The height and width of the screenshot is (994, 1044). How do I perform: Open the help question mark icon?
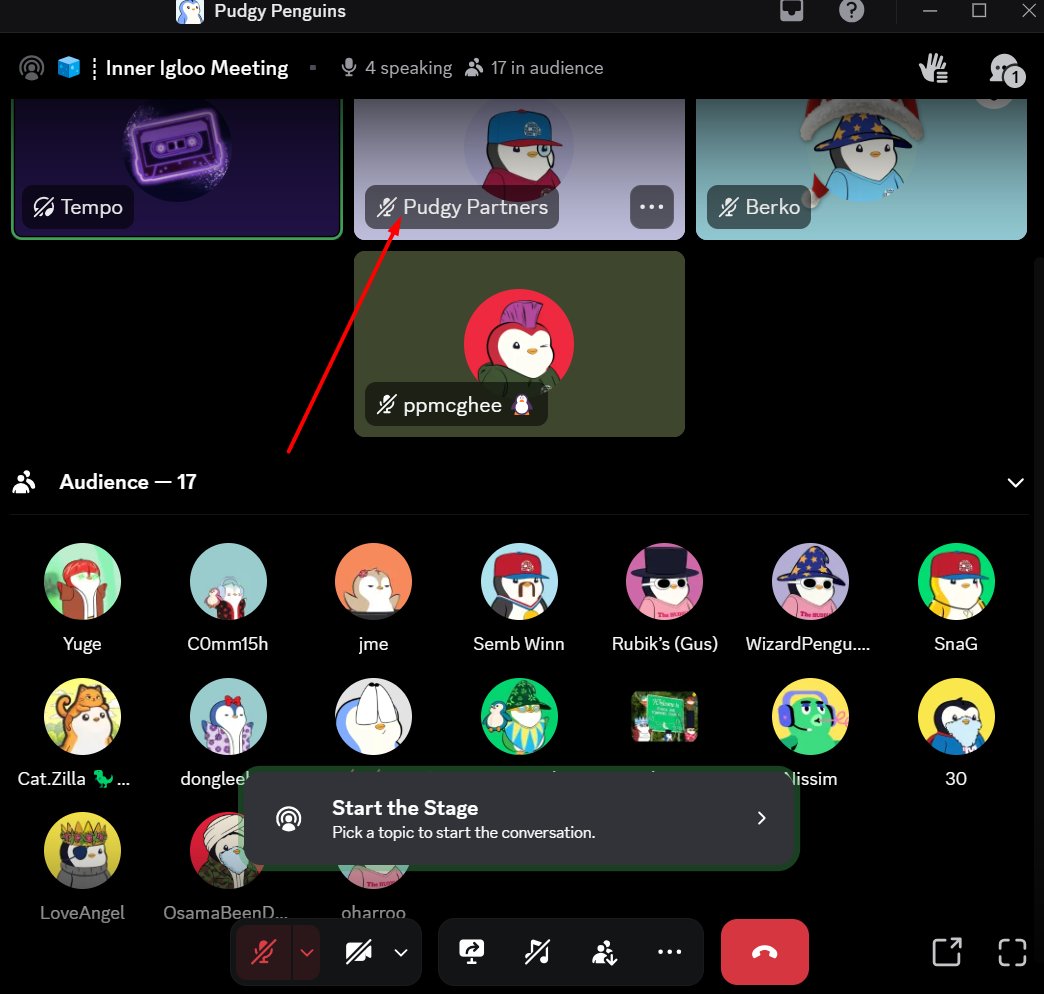point(851,10)
